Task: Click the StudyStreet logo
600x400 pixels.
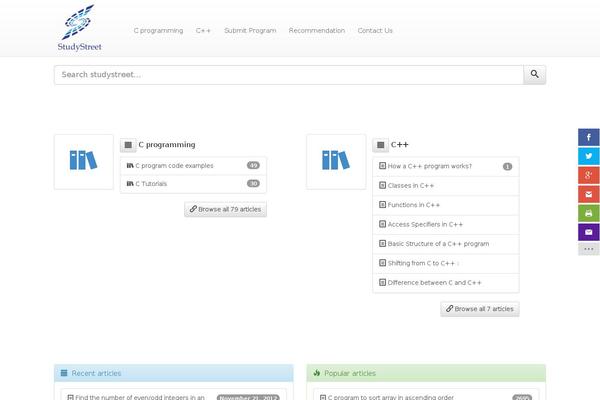Action: click(80, 28)
